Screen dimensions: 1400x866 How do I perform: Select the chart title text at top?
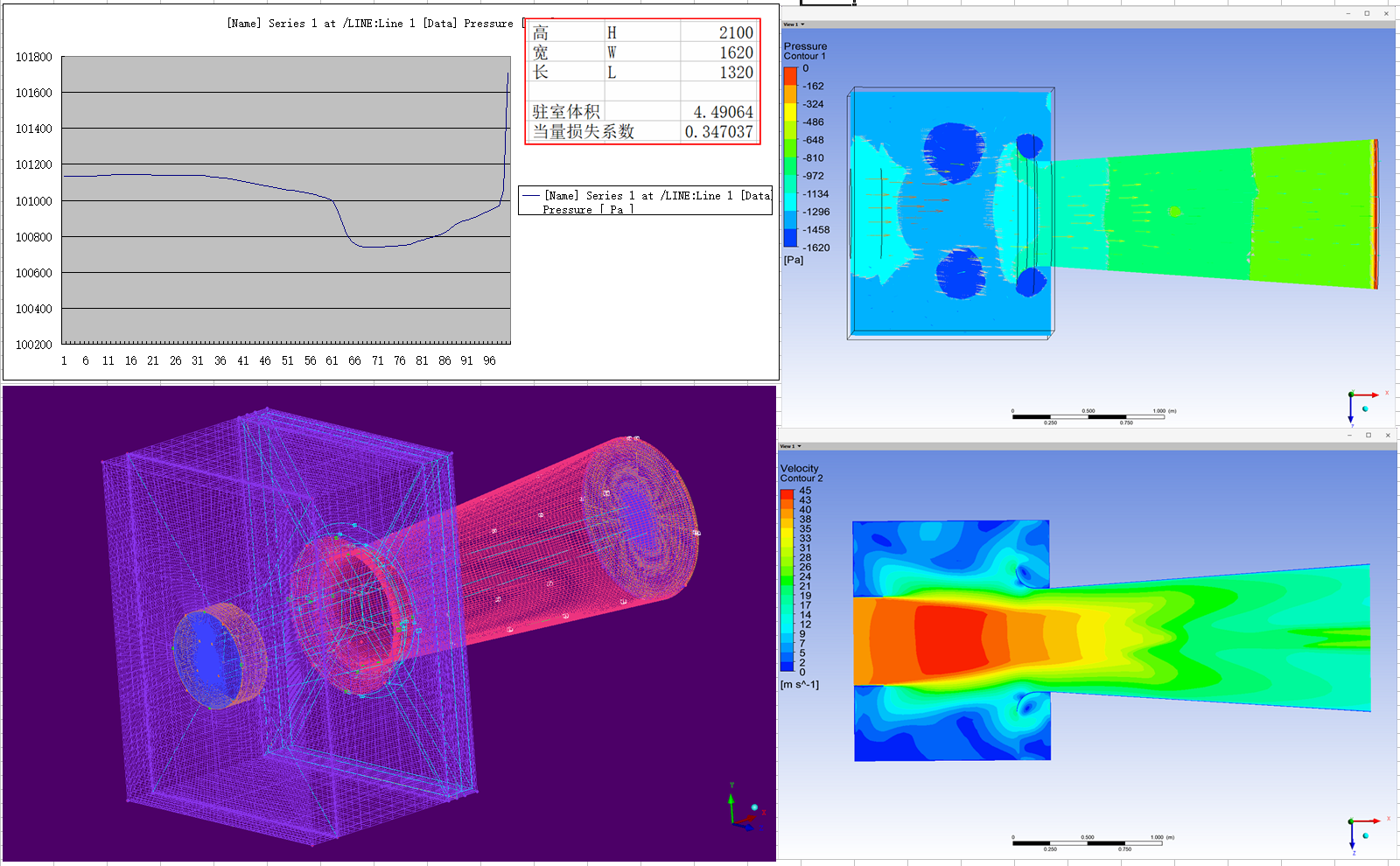click(370, 24)
